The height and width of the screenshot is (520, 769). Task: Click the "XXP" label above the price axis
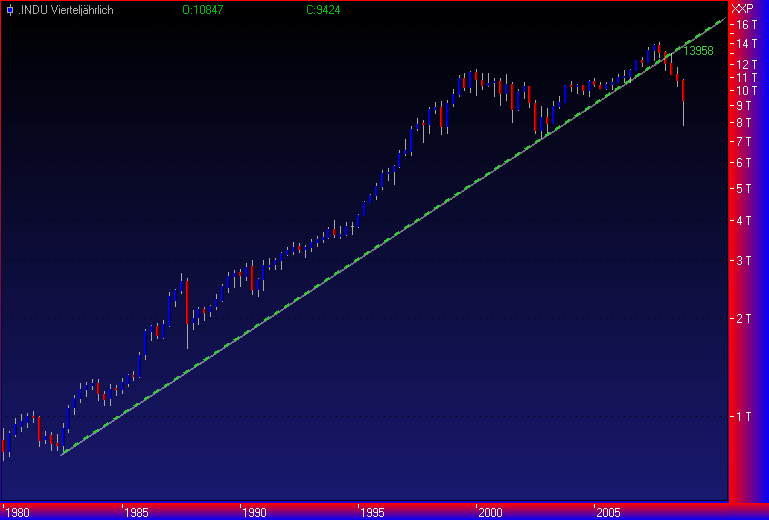tap(742, 9)
